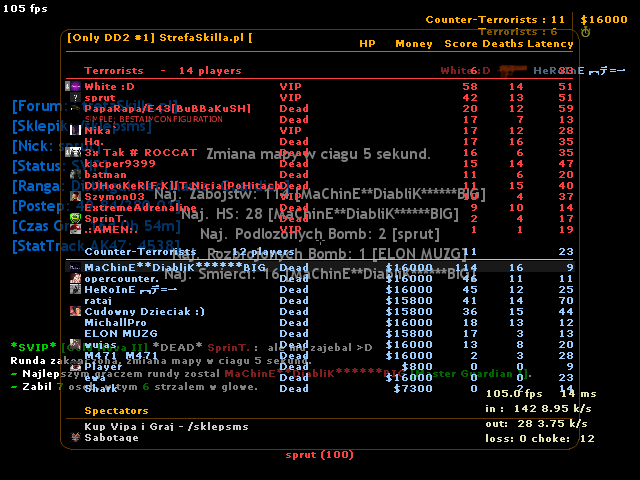Image resolution: width=640 pixels, height=480 pixels.
Task: Click the $15800 money value for rataj
Action: pyautogui.click(x=409, y=300)
